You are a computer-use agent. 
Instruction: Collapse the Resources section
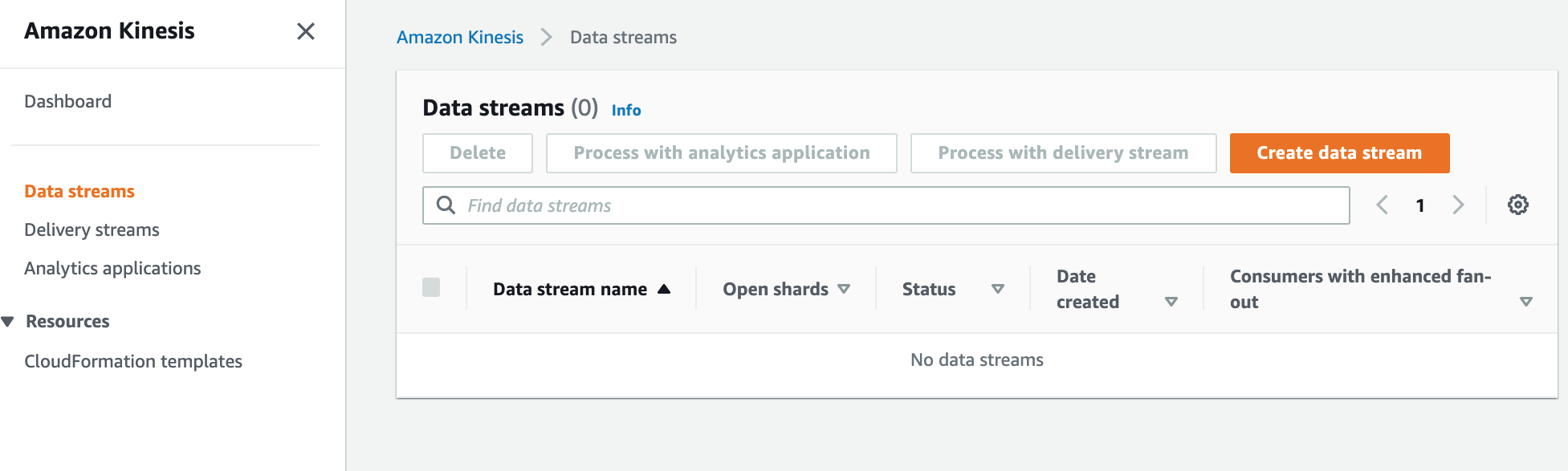click(8, 322)
